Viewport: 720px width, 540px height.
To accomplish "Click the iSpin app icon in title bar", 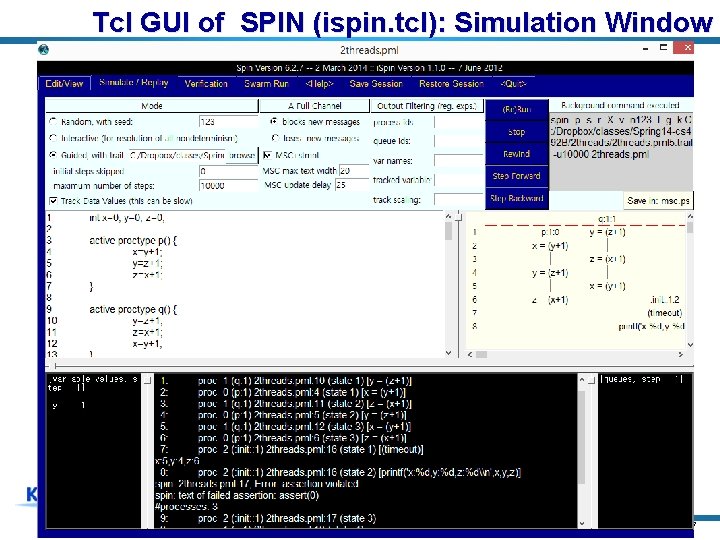I will [44, 50].
